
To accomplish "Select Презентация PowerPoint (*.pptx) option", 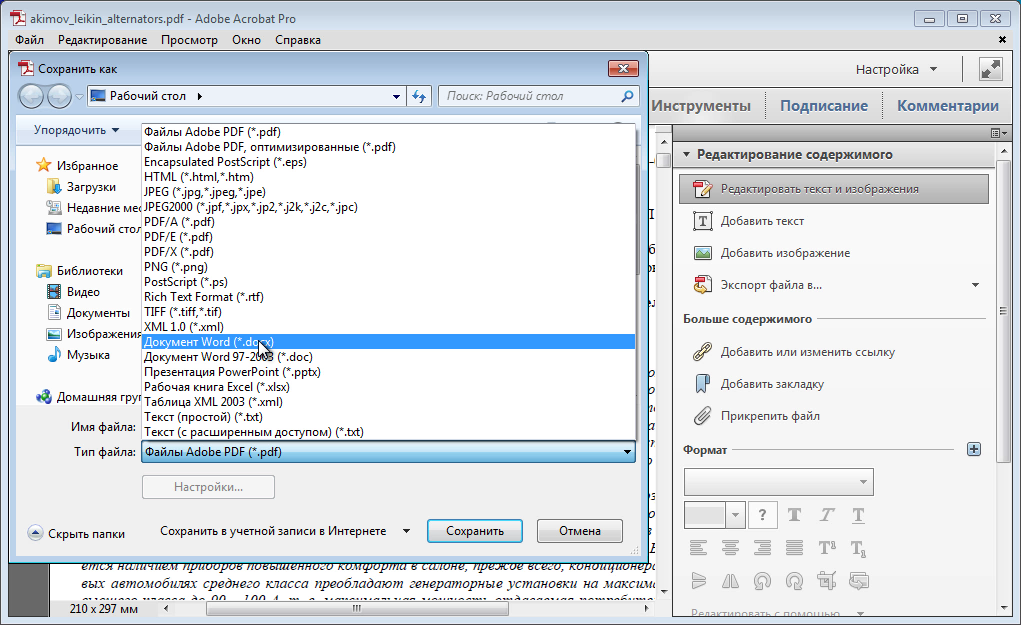I will click(x=388, y=372).
